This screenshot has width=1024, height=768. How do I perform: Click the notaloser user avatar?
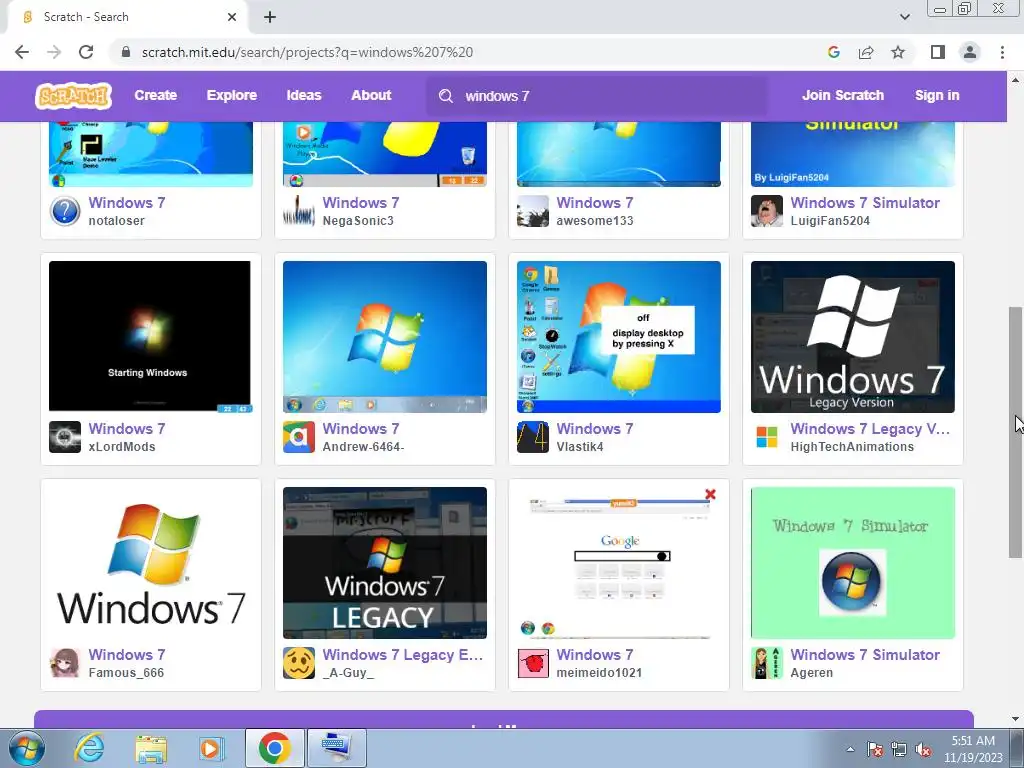(65, 211)
